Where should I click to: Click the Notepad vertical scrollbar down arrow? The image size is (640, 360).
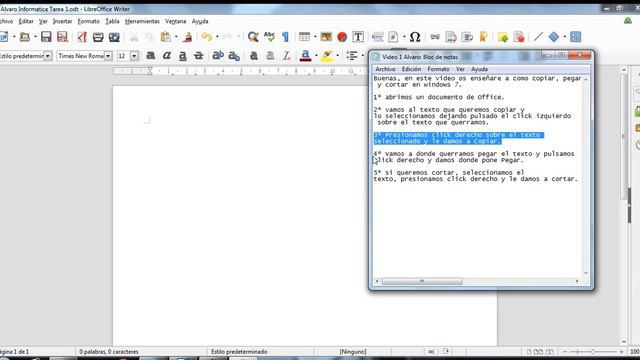click(x=586, y=273)
